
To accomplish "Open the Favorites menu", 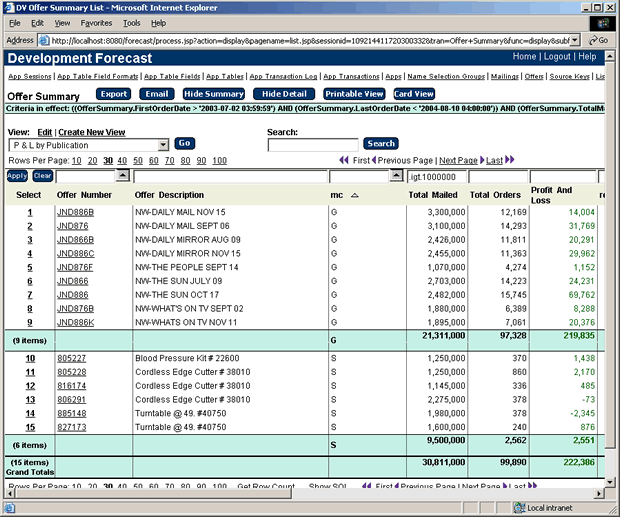I will (96, 23).
